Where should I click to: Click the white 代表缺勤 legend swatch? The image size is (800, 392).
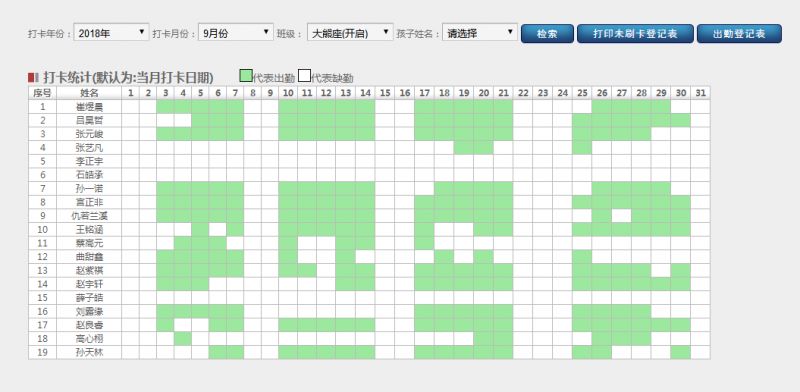[304, 76]
